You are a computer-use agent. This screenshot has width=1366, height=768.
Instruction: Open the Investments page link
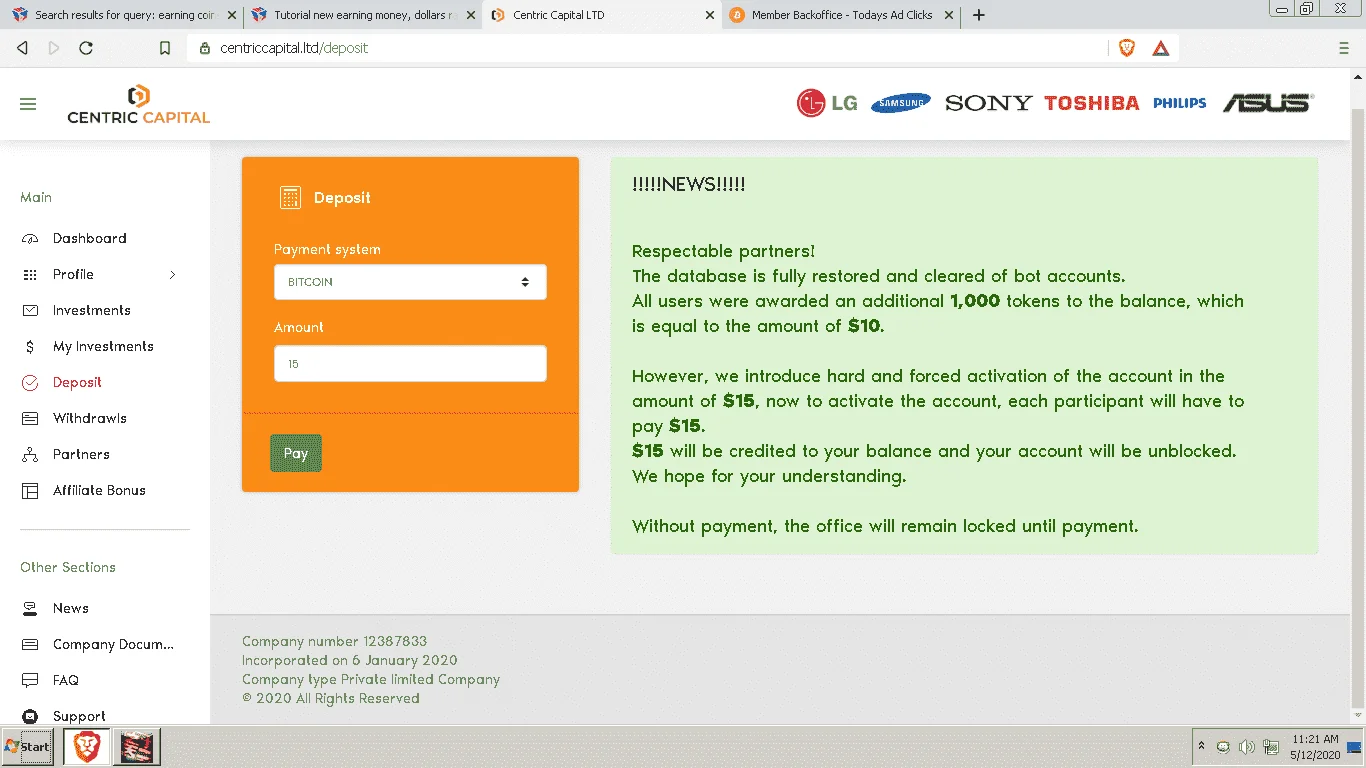point(92,311)
